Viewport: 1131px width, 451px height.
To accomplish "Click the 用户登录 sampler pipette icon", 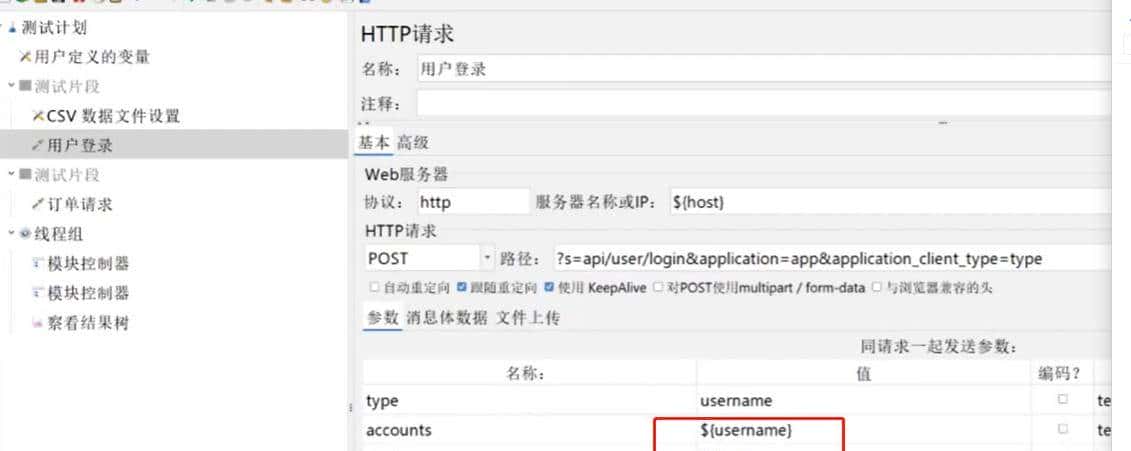I will pos(38,146).
